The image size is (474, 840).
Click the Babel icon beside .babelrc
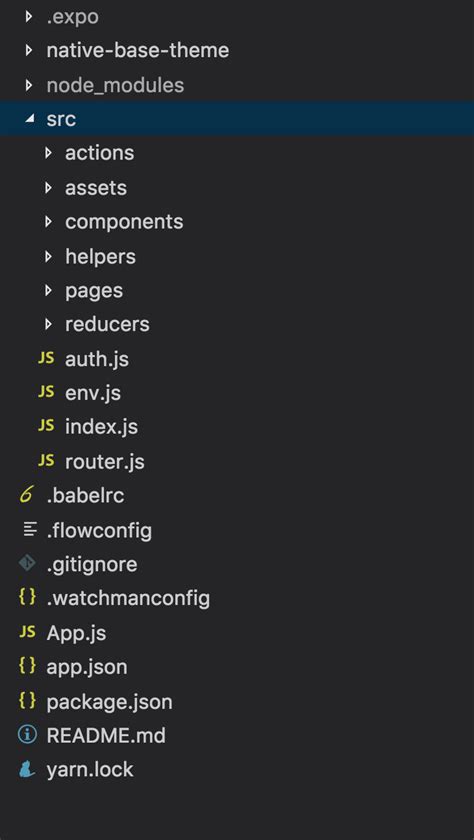[x=26, y=495]
